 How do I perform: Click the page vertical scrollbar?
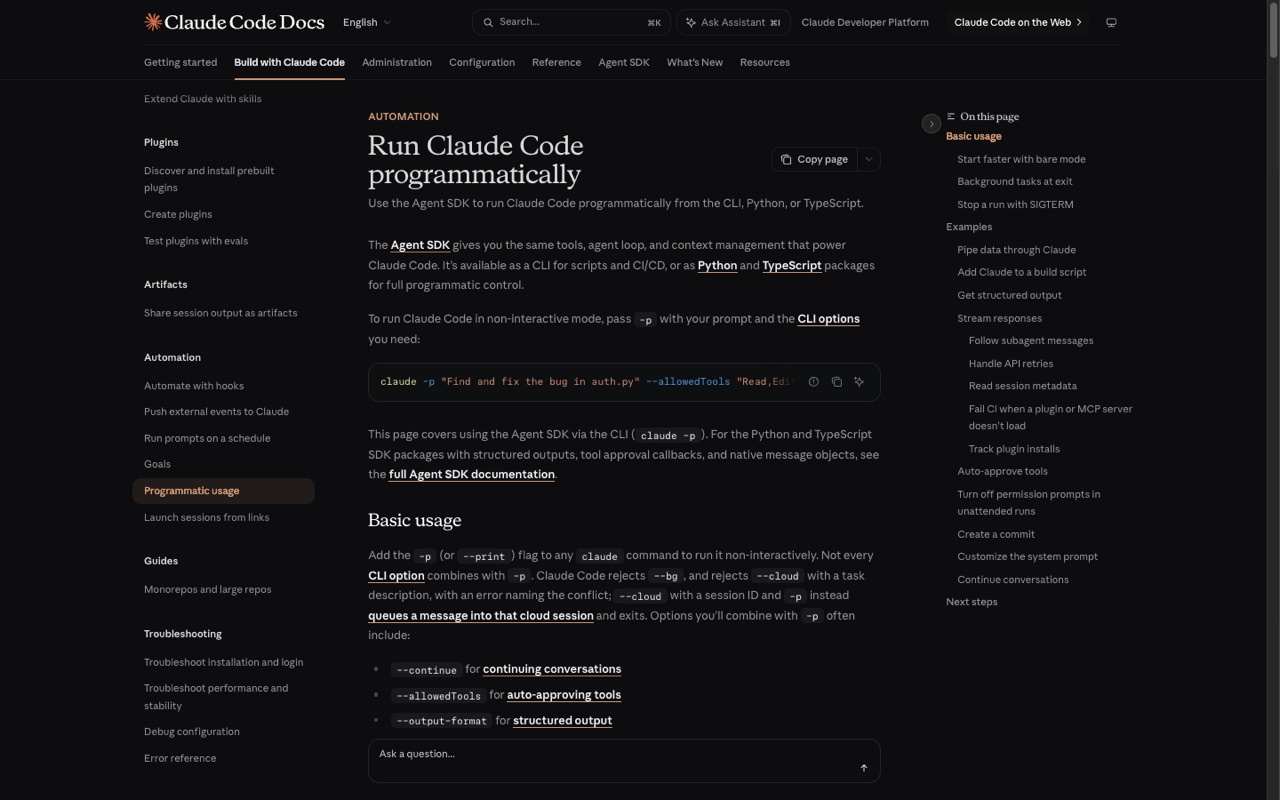[1273, 30]
